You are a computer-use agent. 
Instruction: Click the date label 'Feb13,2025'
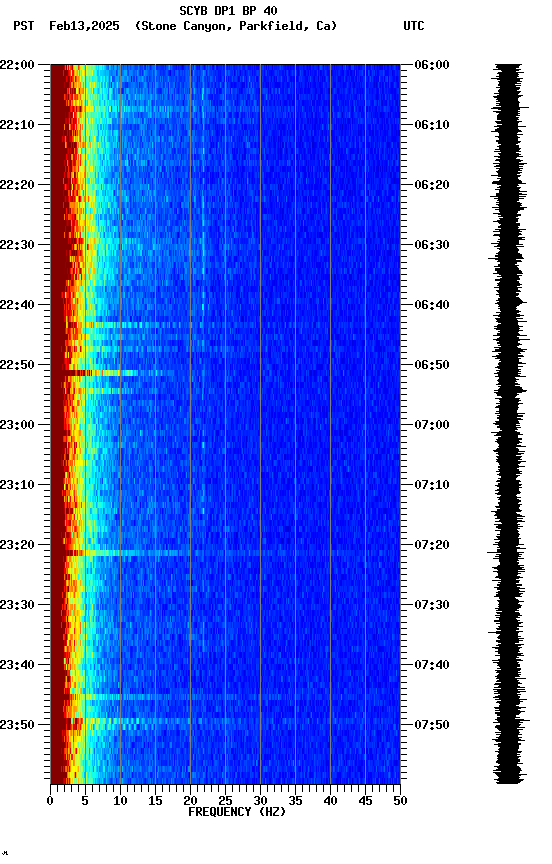click(x=84, y=26)
